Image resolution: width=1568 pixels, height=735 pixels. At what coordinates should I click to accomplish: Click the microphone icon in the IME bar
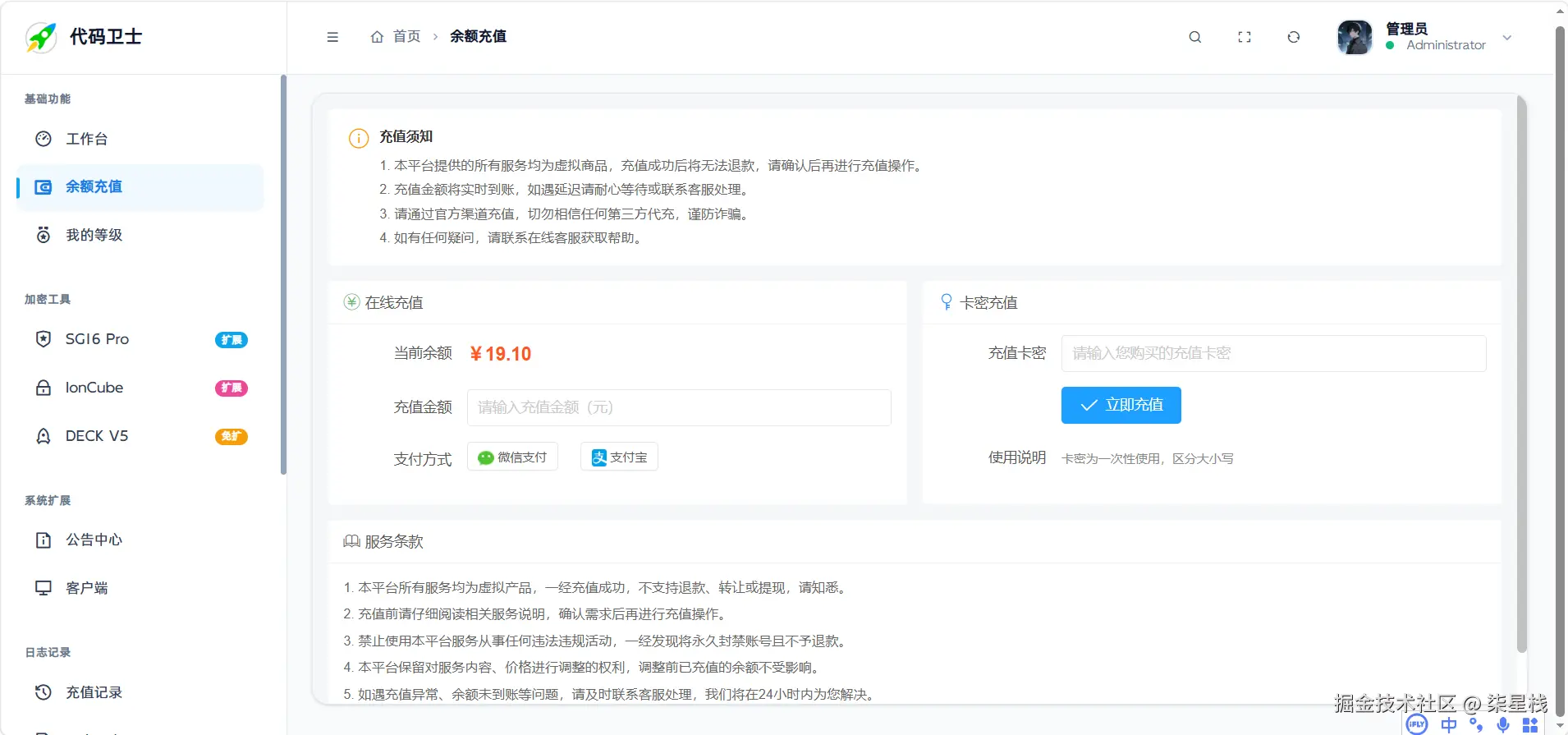pos(1502,724)
